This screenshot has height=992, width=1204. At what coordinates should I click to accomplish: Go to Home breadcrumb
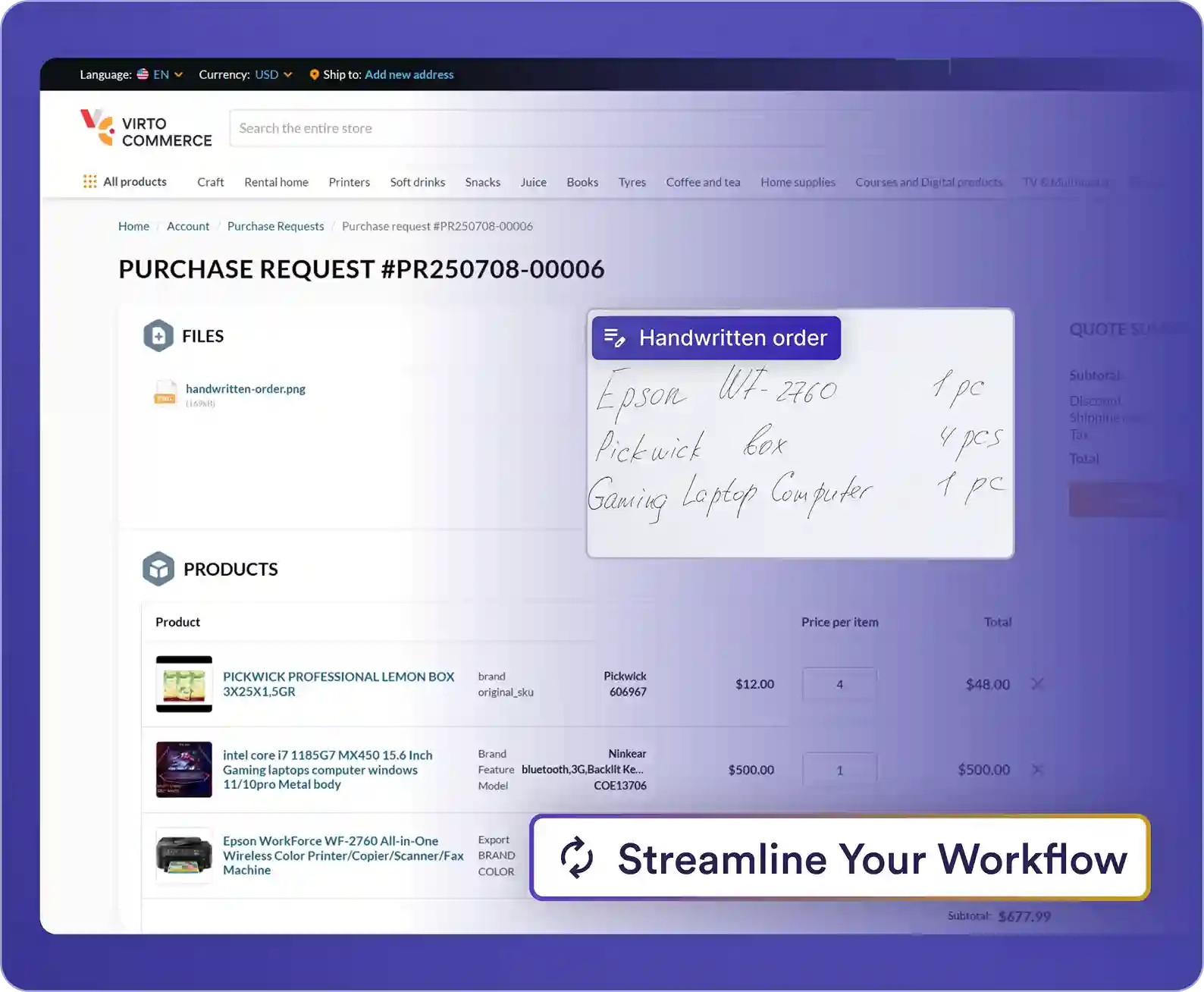coord(133,226)
